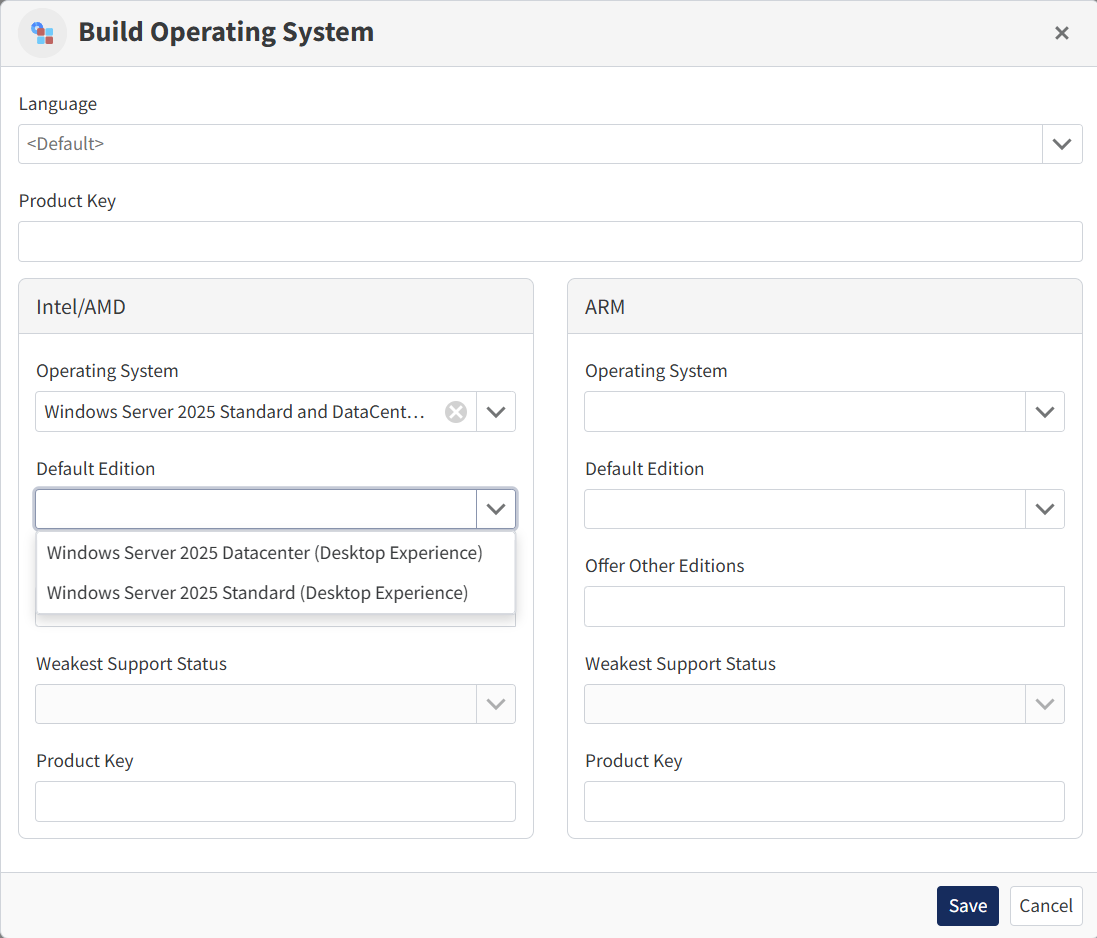Choose Windows Server 2025 Standard (Desktop Experience)

[x=257, y=593]
